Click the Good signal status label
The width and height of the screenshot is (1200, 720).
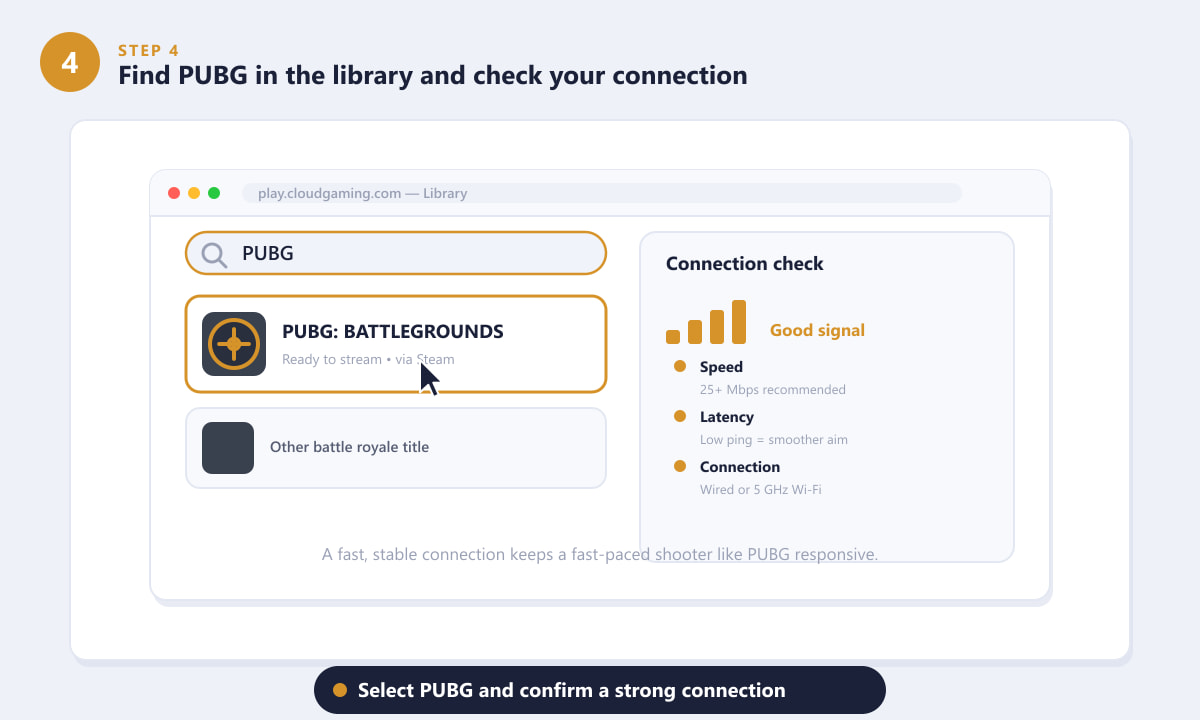817,330
